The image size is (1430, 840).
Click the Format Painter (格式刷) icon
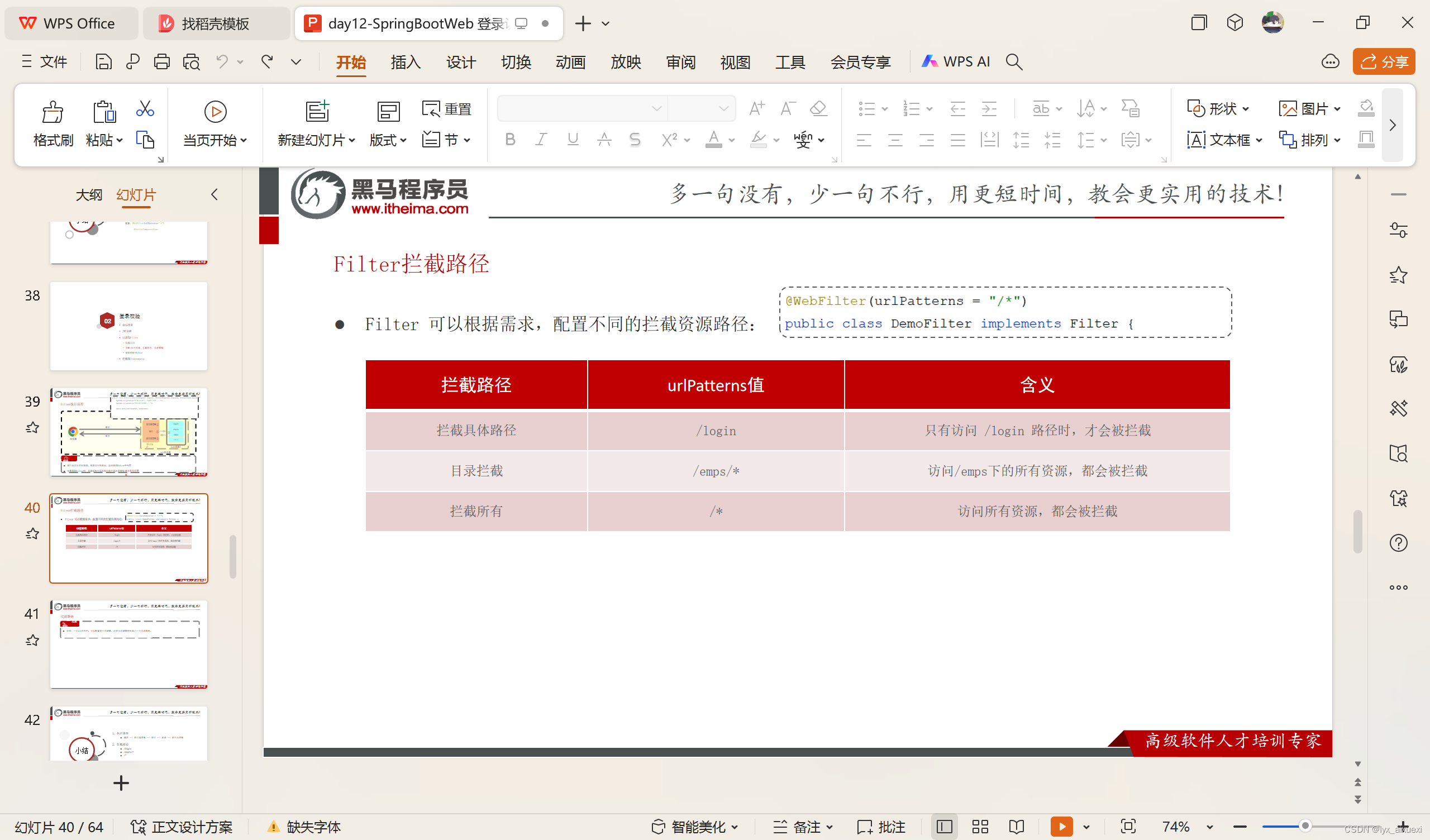point(53,112)
